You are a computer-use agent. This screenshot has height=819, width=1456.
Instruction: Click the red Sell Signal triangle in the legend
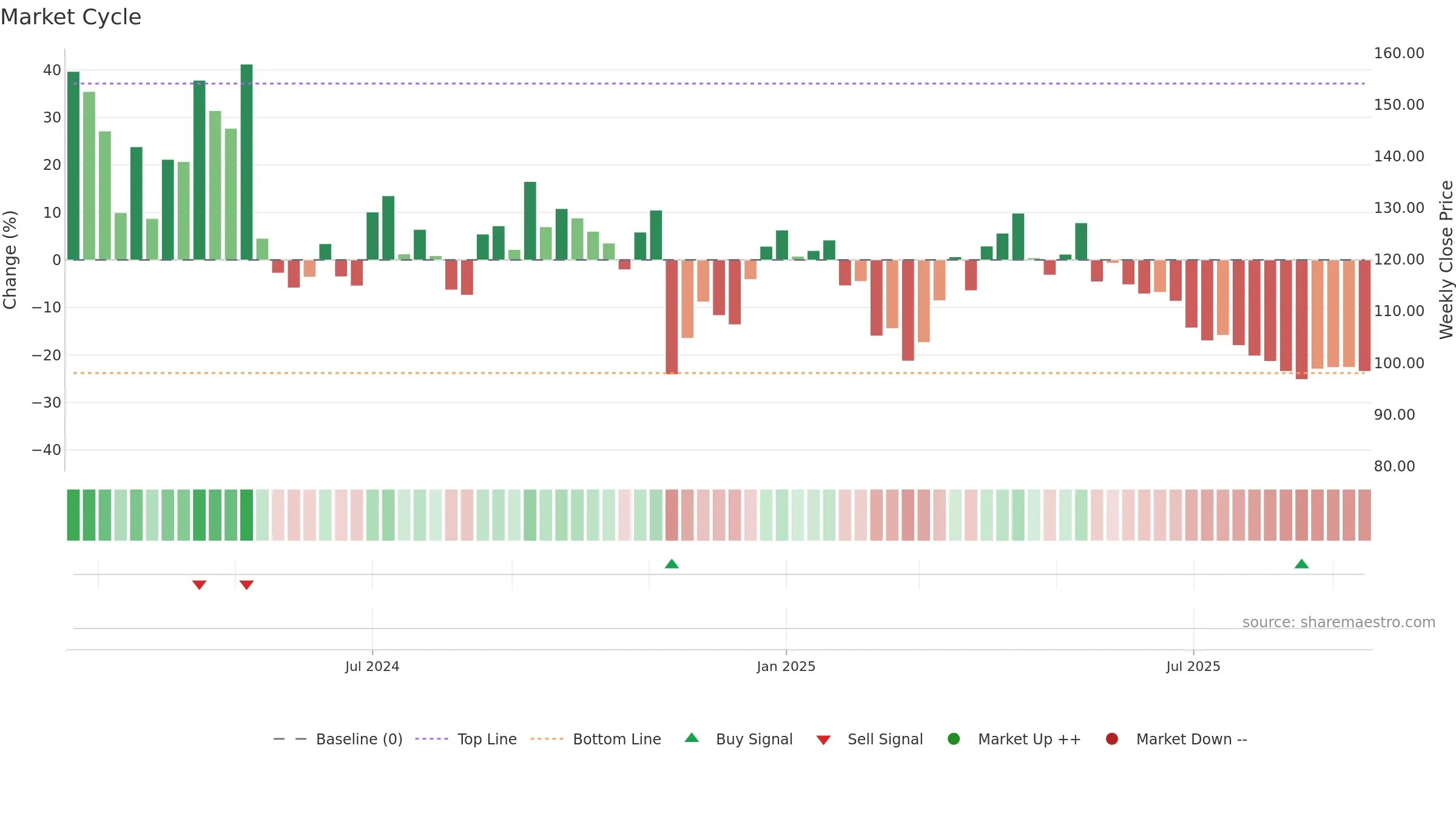coord(823,740)
